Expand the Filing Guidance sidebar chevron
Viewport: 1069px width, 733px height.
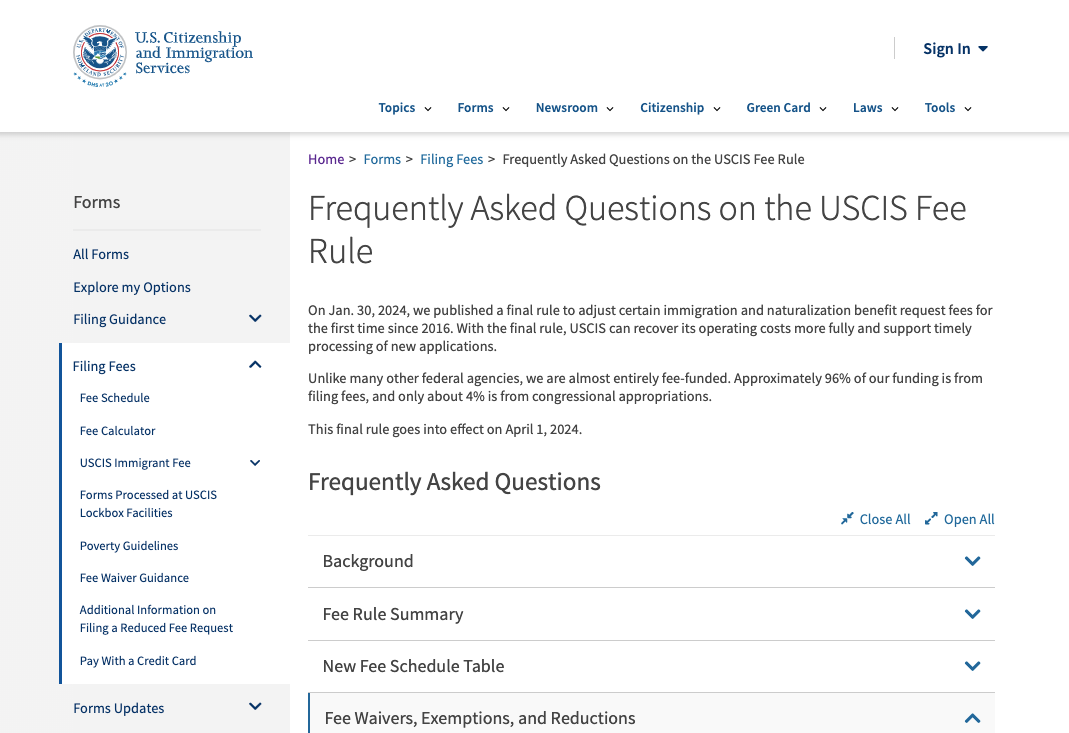(x=255, y=318)
